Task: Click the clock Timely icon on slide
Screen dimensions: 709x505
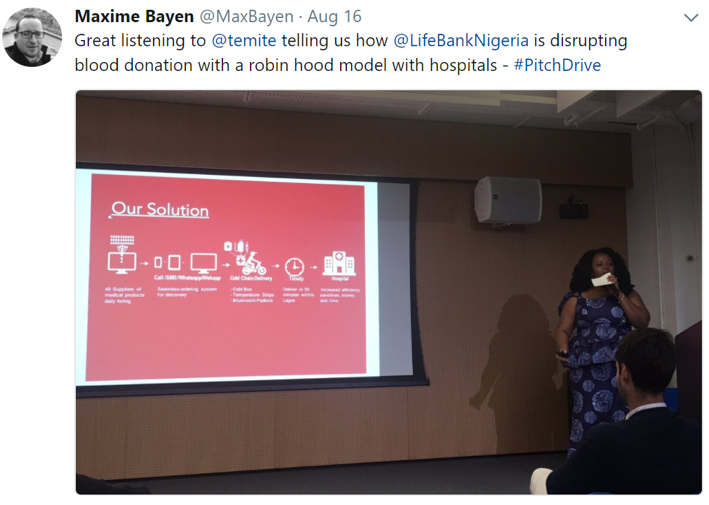Action: click(x=294, y=267)
